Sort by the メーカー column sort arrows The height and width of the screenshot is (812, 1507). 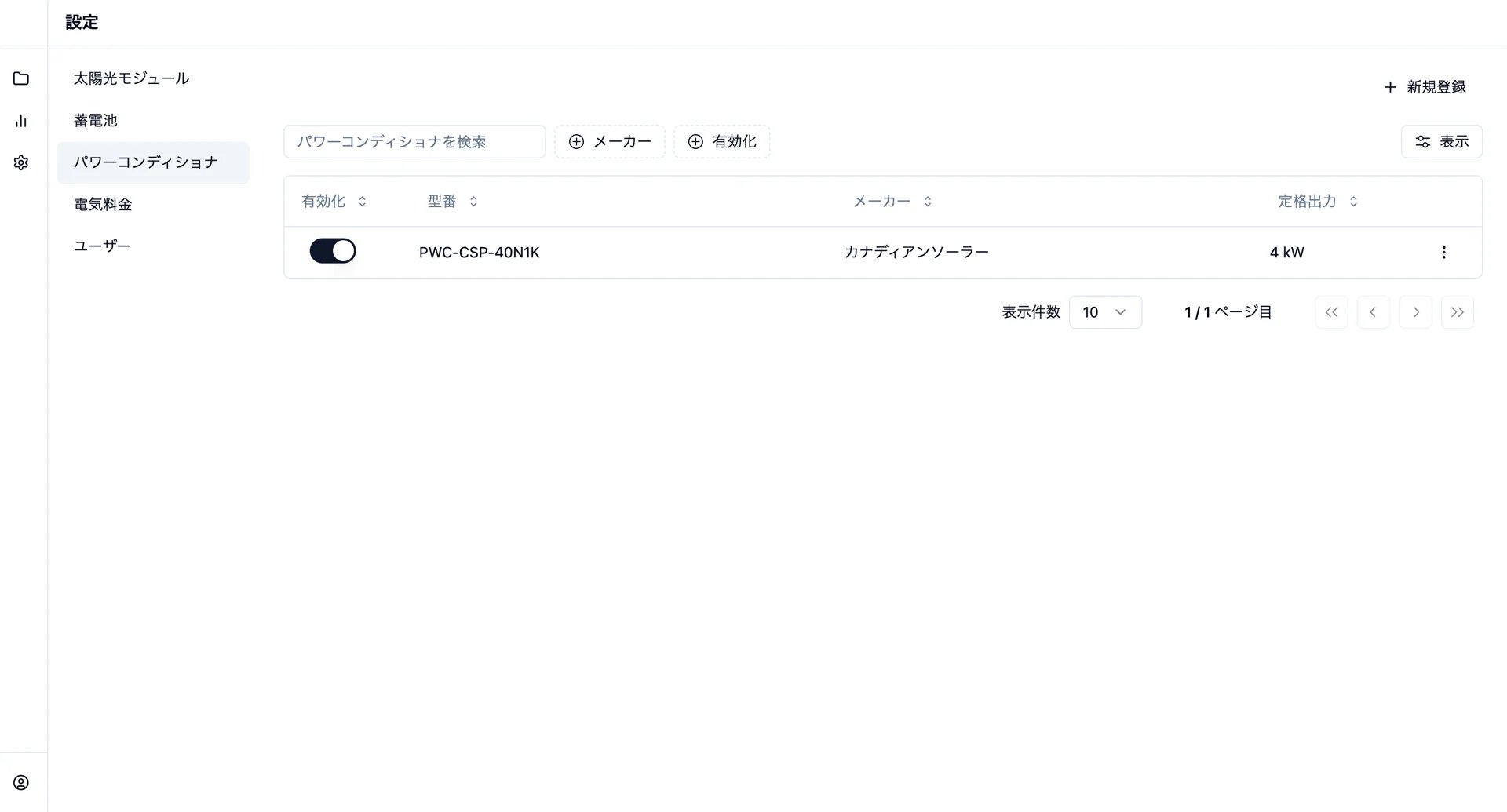tap(928, 202)
